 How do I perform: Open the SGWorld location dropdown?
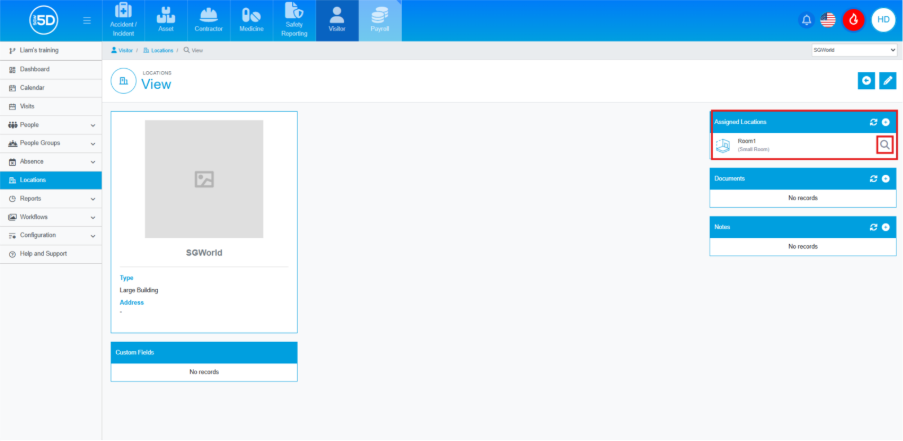pos(854,50)
